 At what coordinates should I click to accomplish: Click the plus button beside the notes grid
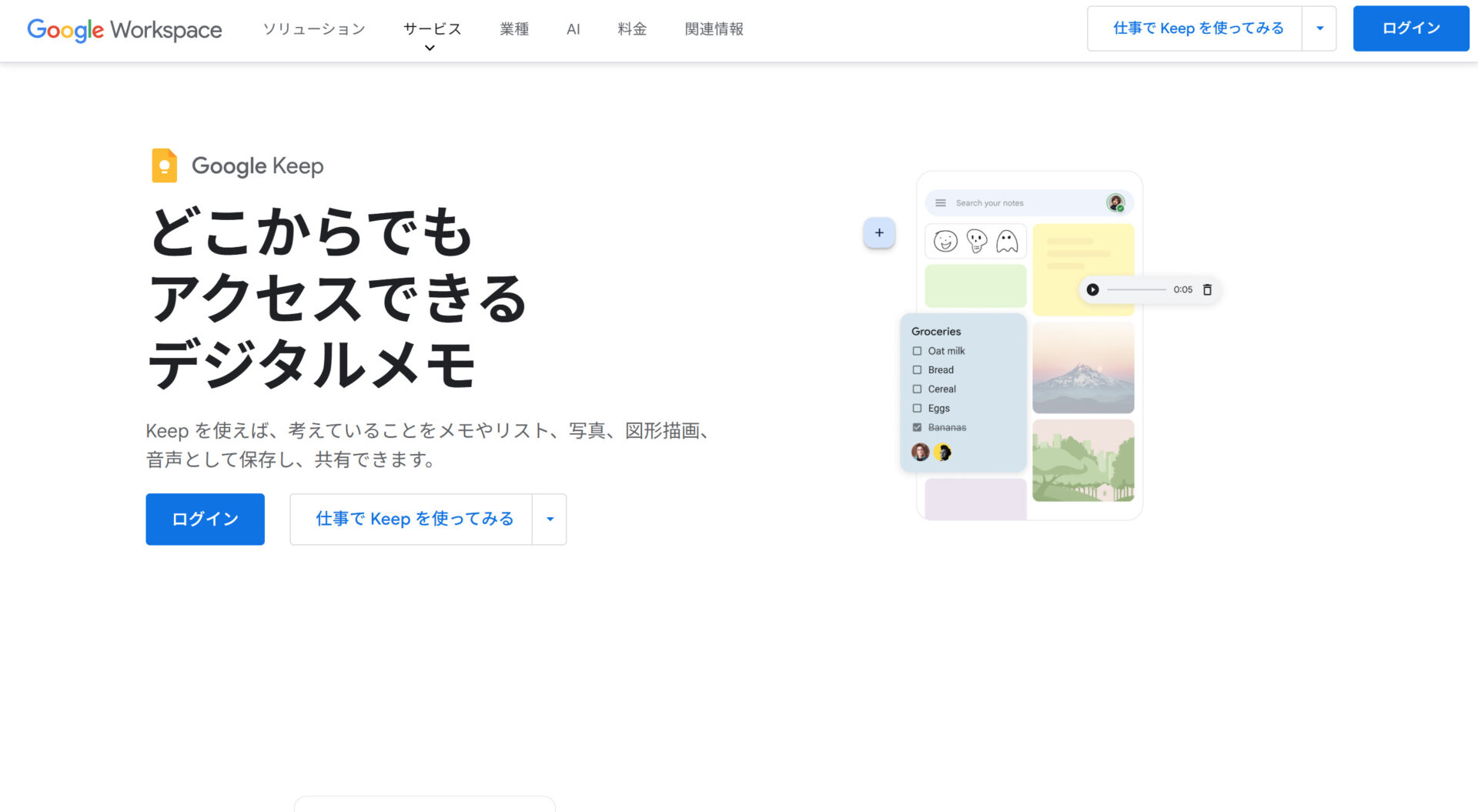click(x=878, y=232)
